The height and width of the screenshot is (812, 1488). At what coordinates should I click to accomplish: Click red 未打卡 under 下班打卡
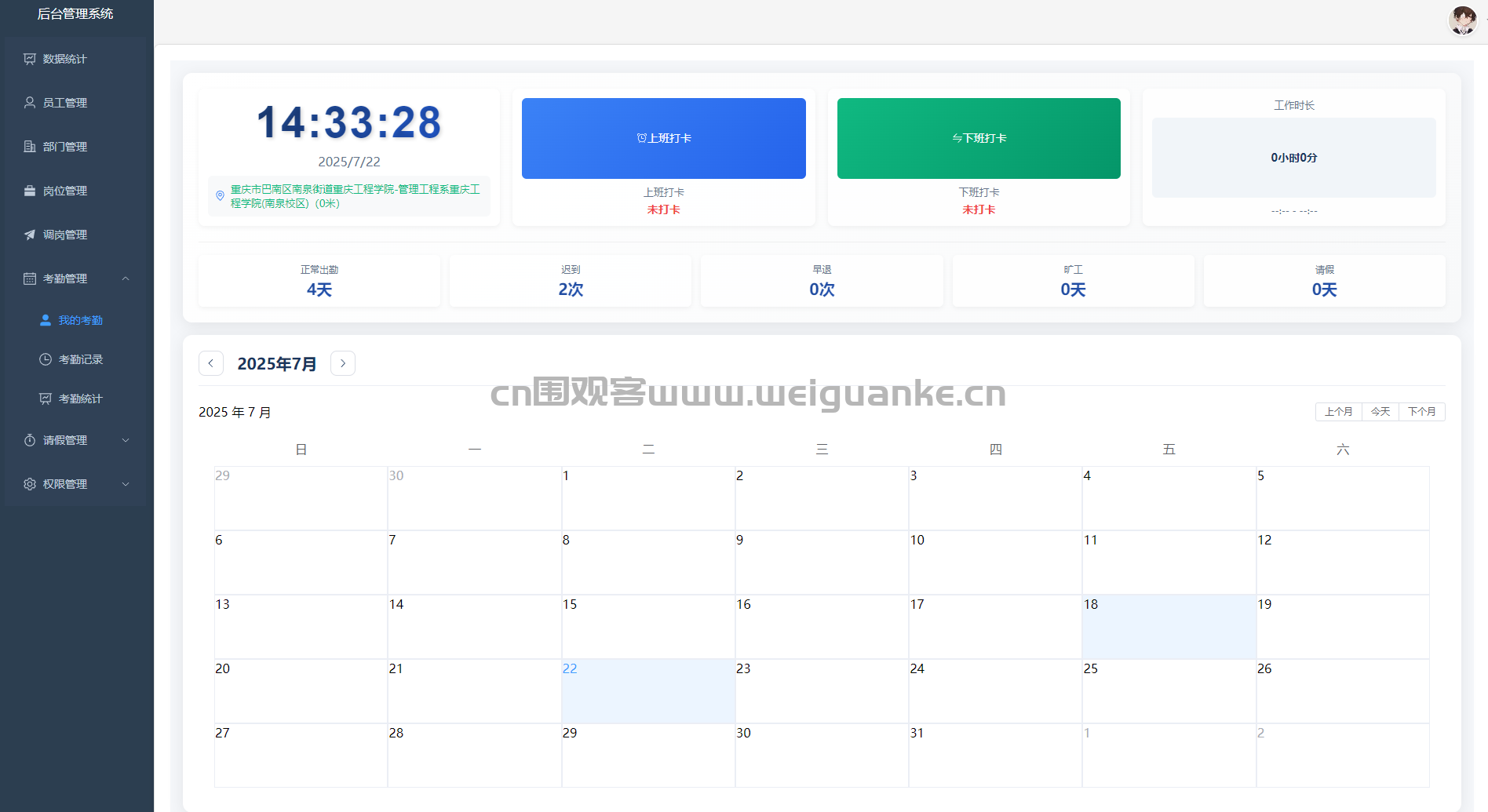coord(979,209)
